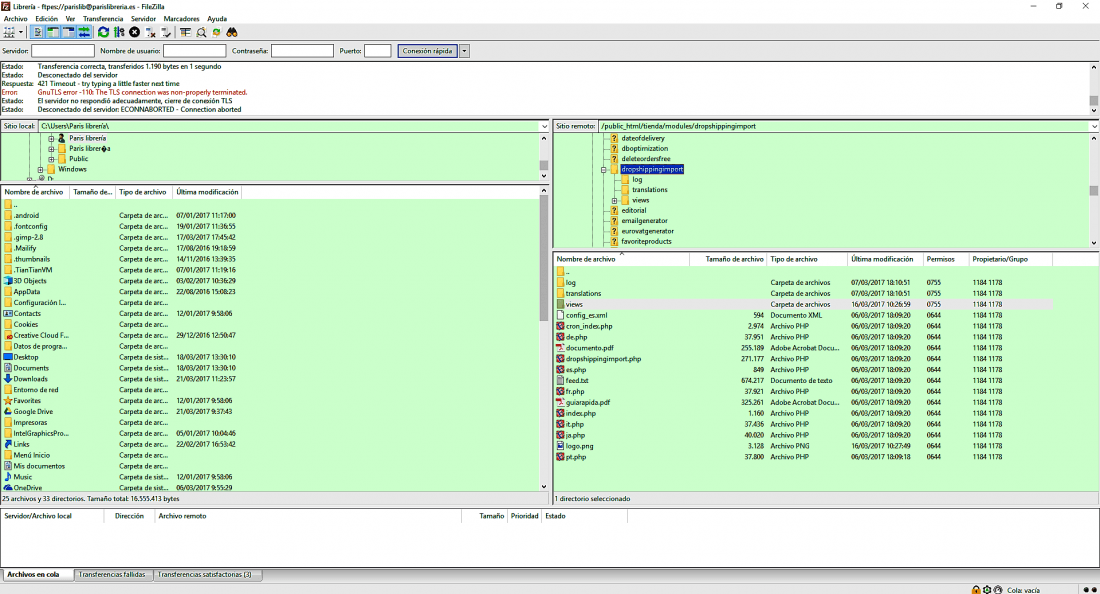This screenshot has height=594, width=1100.
Task: Open the Site Manager dropdown arrow
Action: tap(21, 32)
